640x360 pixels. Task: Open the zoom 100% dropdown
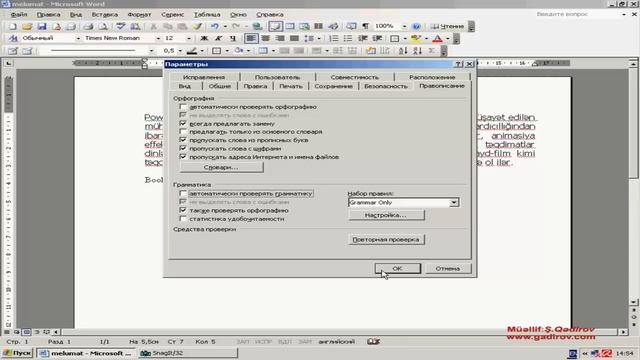[x=404, y=27]
